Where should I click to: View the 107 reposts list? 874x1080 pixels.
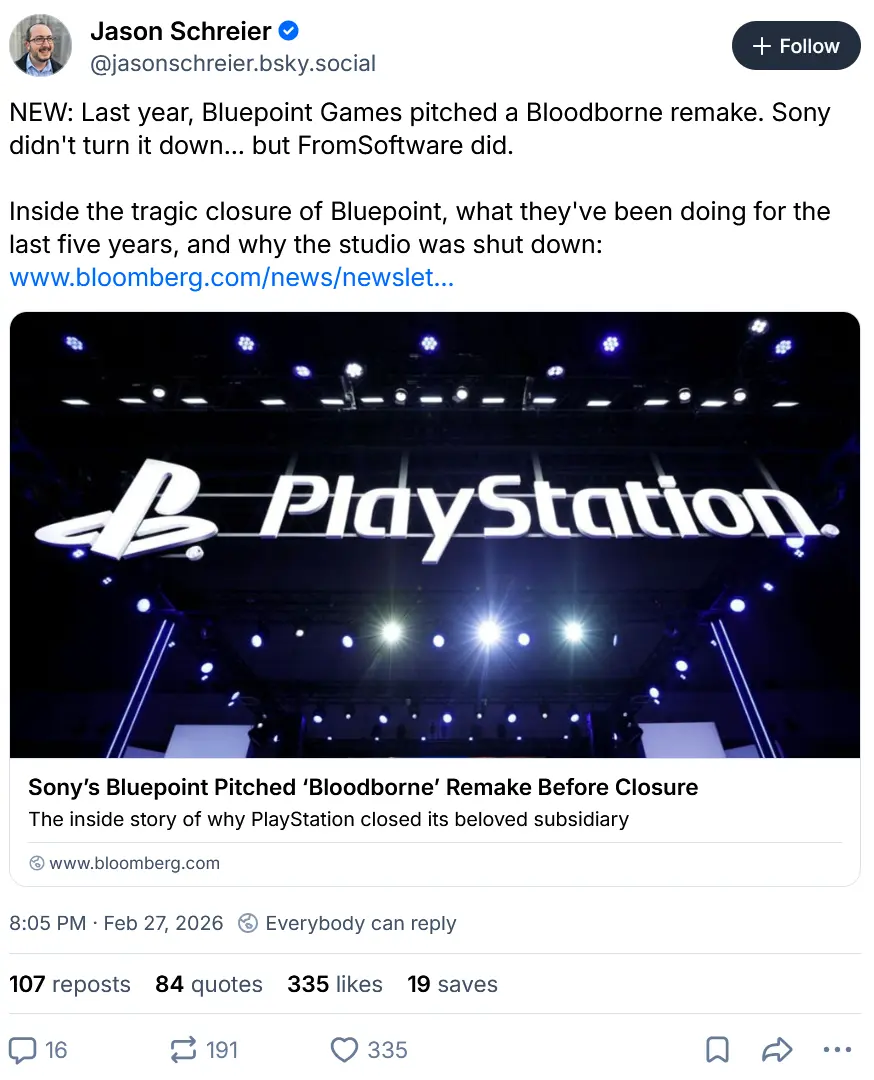click(x=70, y=984)
